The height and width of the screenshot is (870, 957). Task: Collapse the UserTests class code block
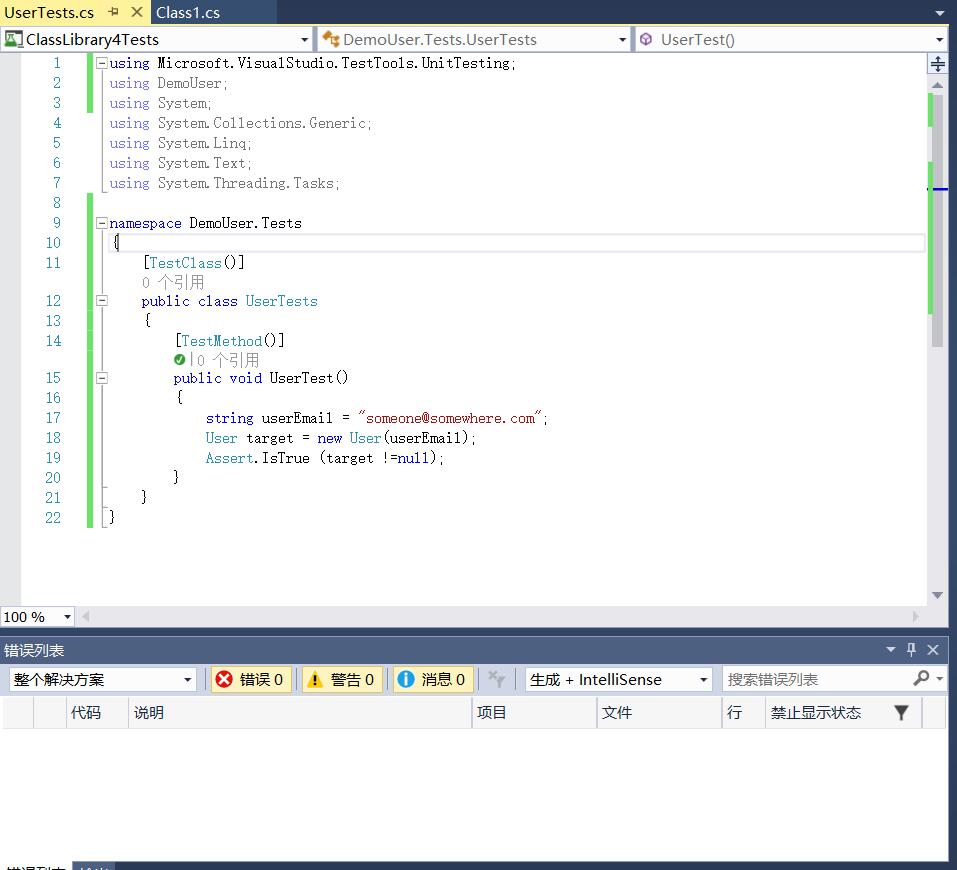click(101, 301)
